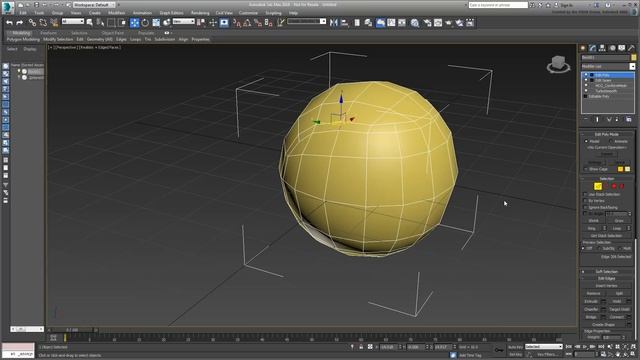Open the named selection sets dropdown

pos(307,21)
